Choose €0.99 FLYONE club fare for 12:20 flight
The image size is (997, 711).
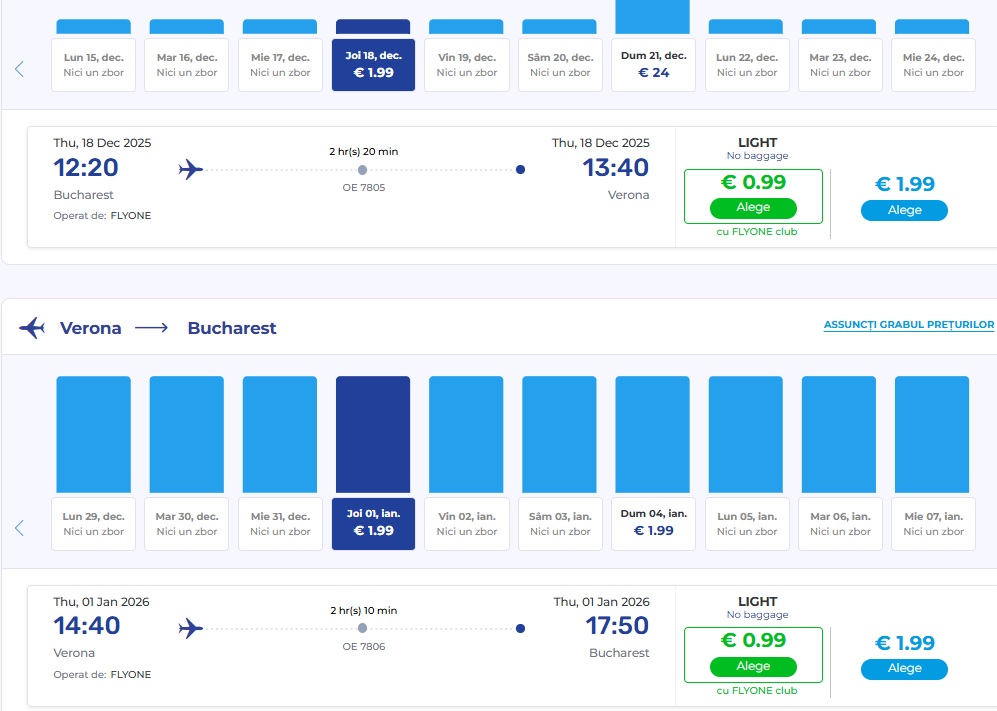[x=753, y=208]
